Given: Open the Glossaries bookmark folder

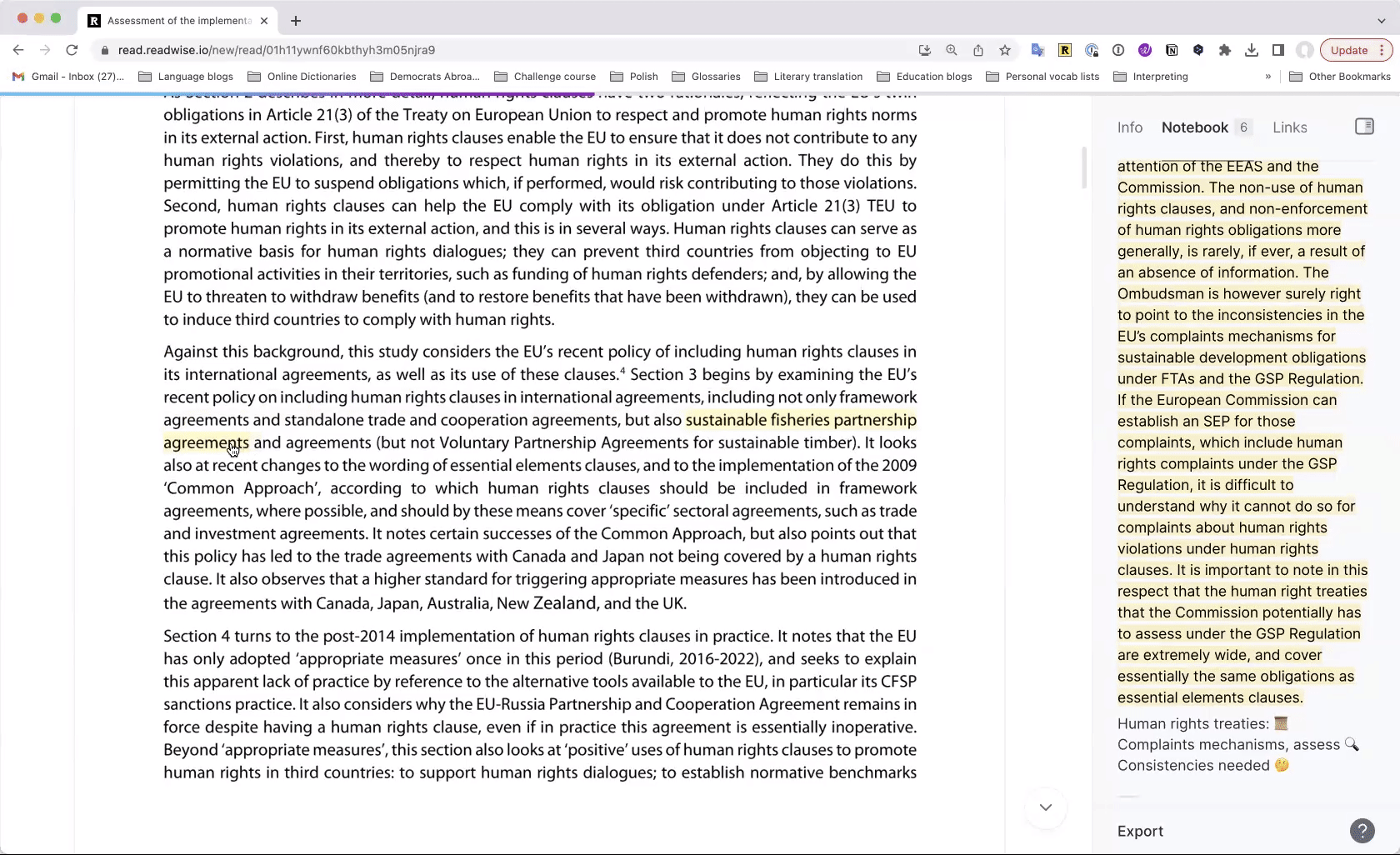Looking at the screenshot, I should pyautogui.click(x=706, y=77).
